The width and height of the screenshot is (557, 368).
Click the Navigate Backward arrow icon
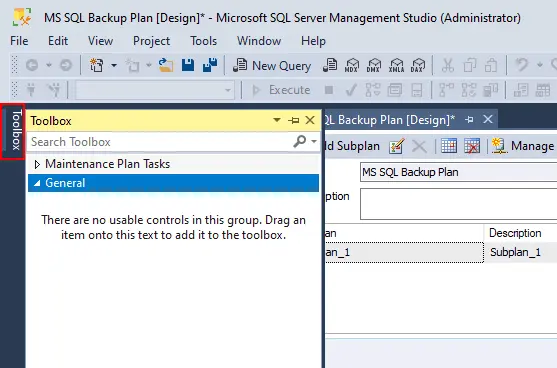32,65
